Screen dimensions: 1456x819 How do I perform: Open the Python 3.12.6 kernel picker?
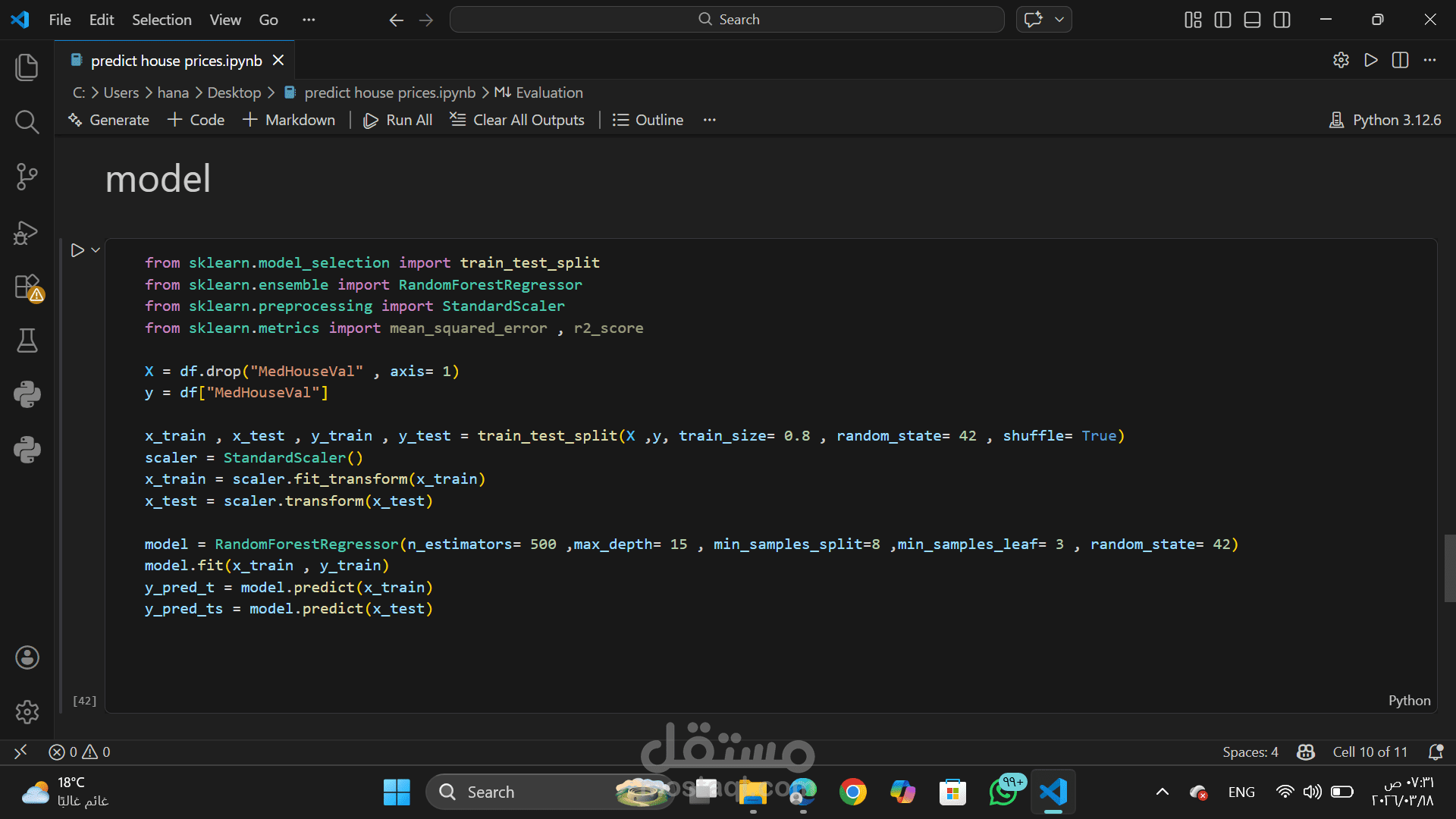[x=1385, y=120]
